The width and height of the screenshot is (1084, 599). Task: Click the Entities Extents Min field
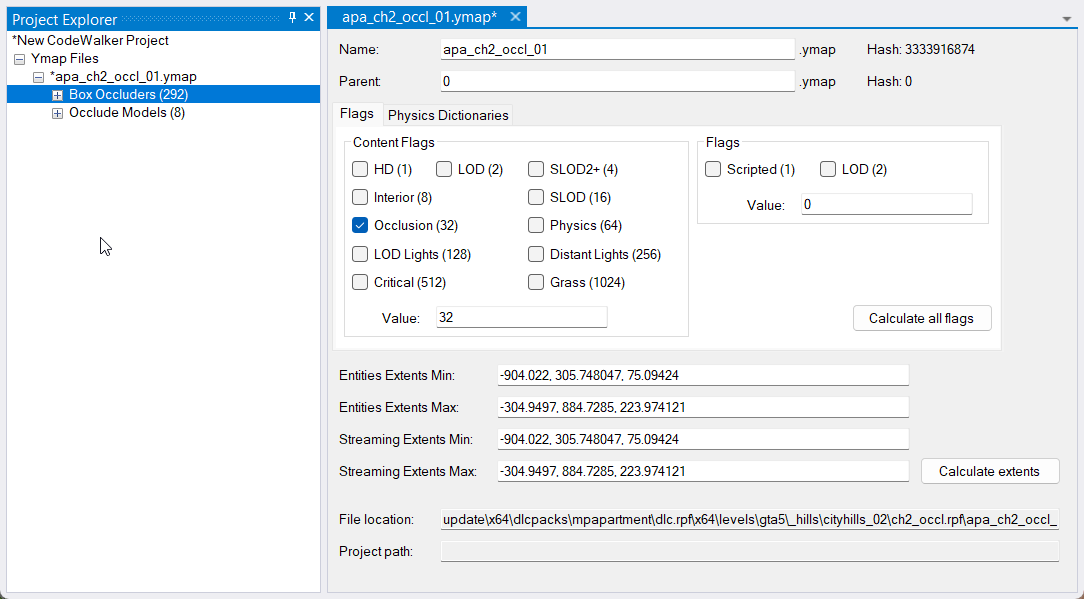click(x=702, y=376)
